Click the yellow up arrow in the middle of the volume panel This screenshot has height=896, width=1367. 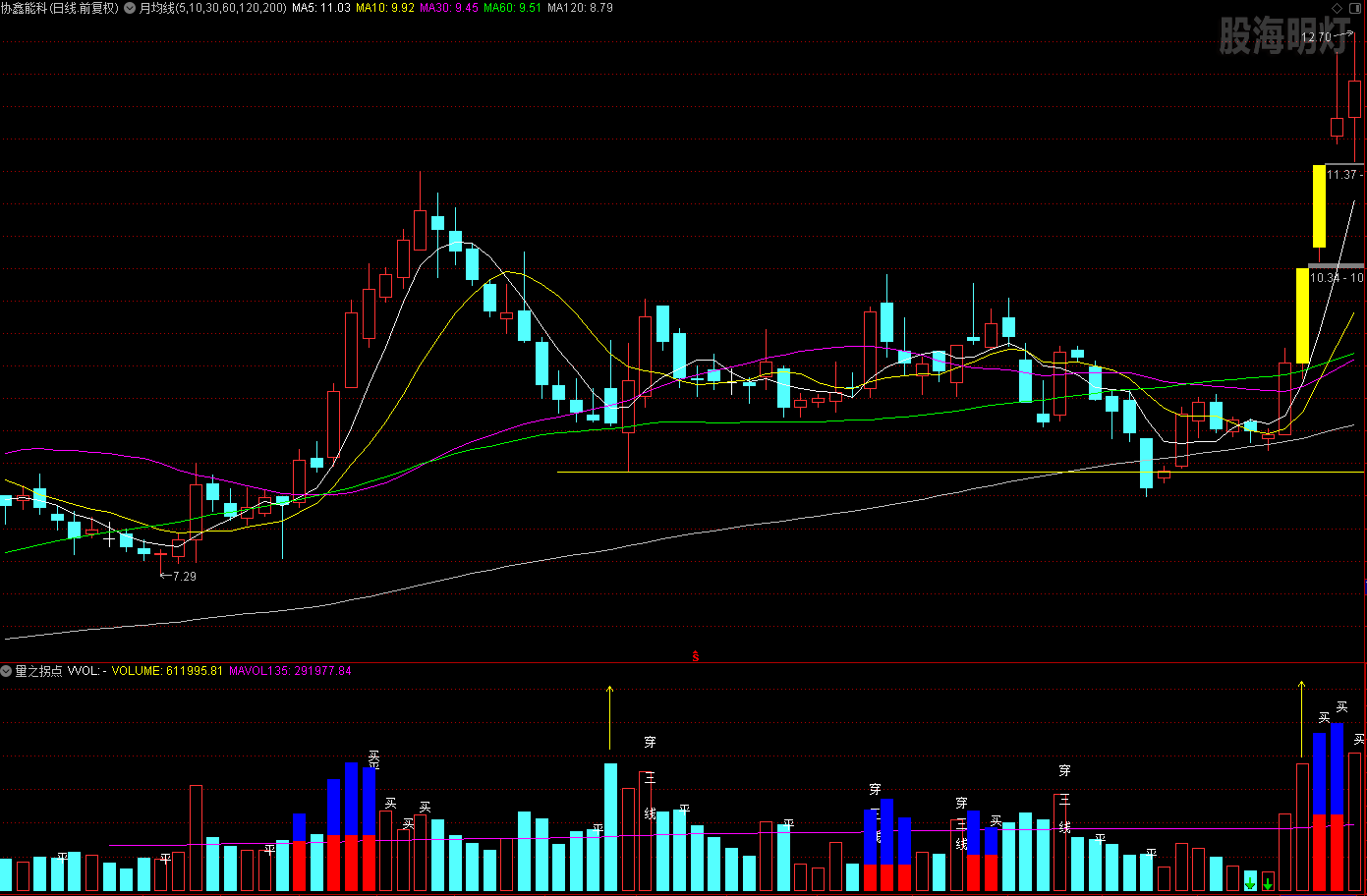pos(609,717)
